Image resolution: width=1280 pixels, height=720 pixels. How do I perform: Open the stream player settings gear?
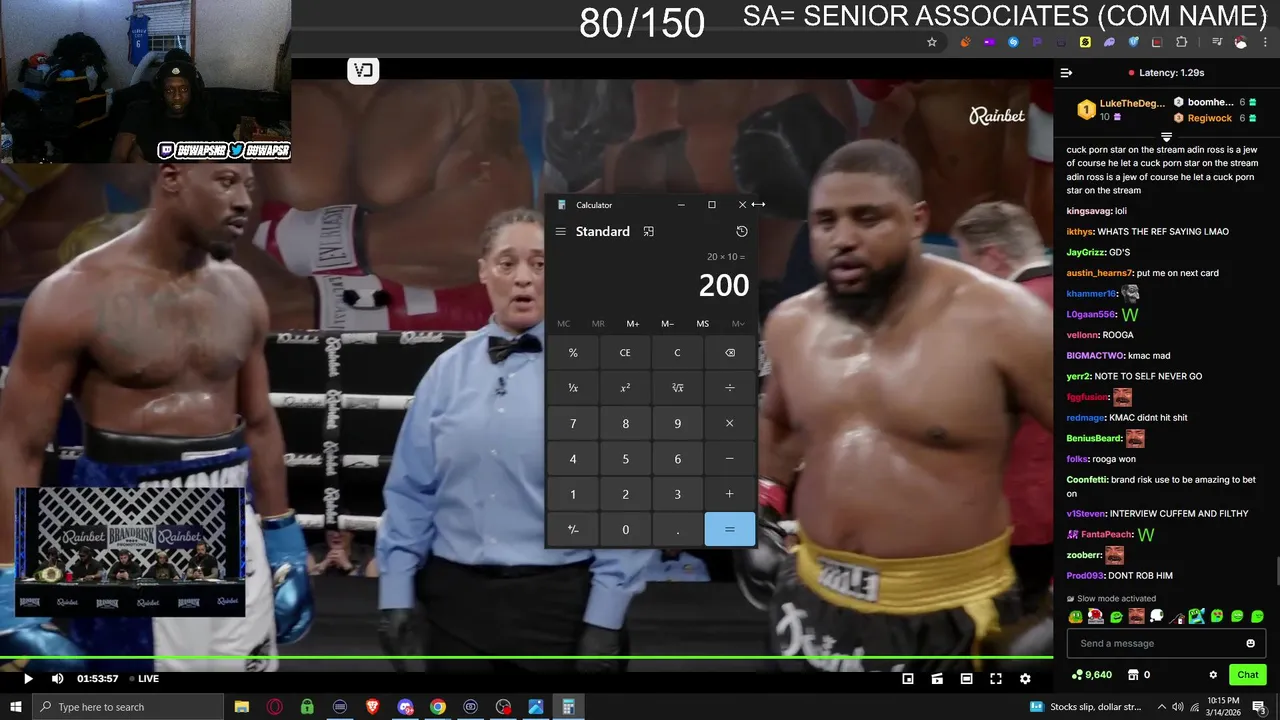(x=1025, y=679)
